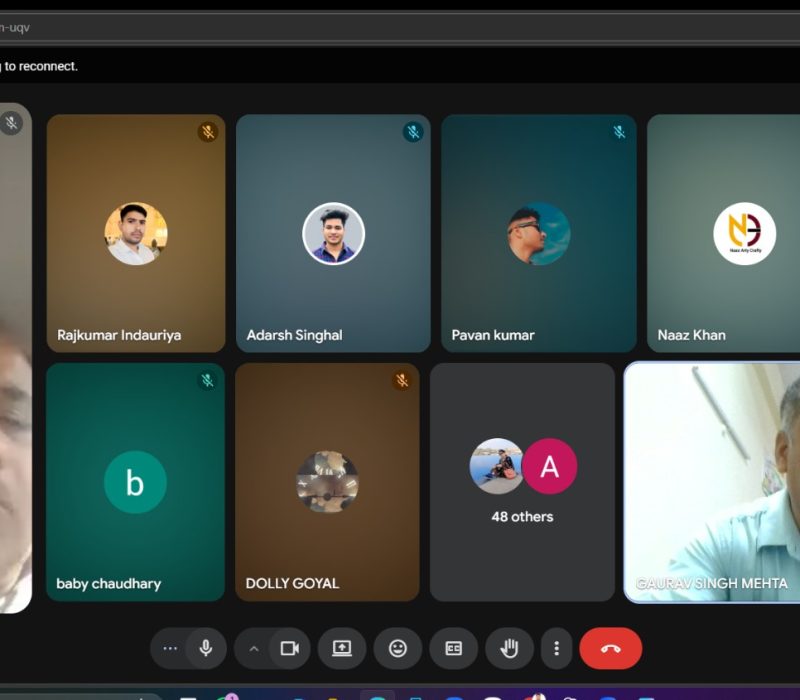Toggle the microphone button in the call bar
This screenshot has width=800, height=700.
point(206,648)
